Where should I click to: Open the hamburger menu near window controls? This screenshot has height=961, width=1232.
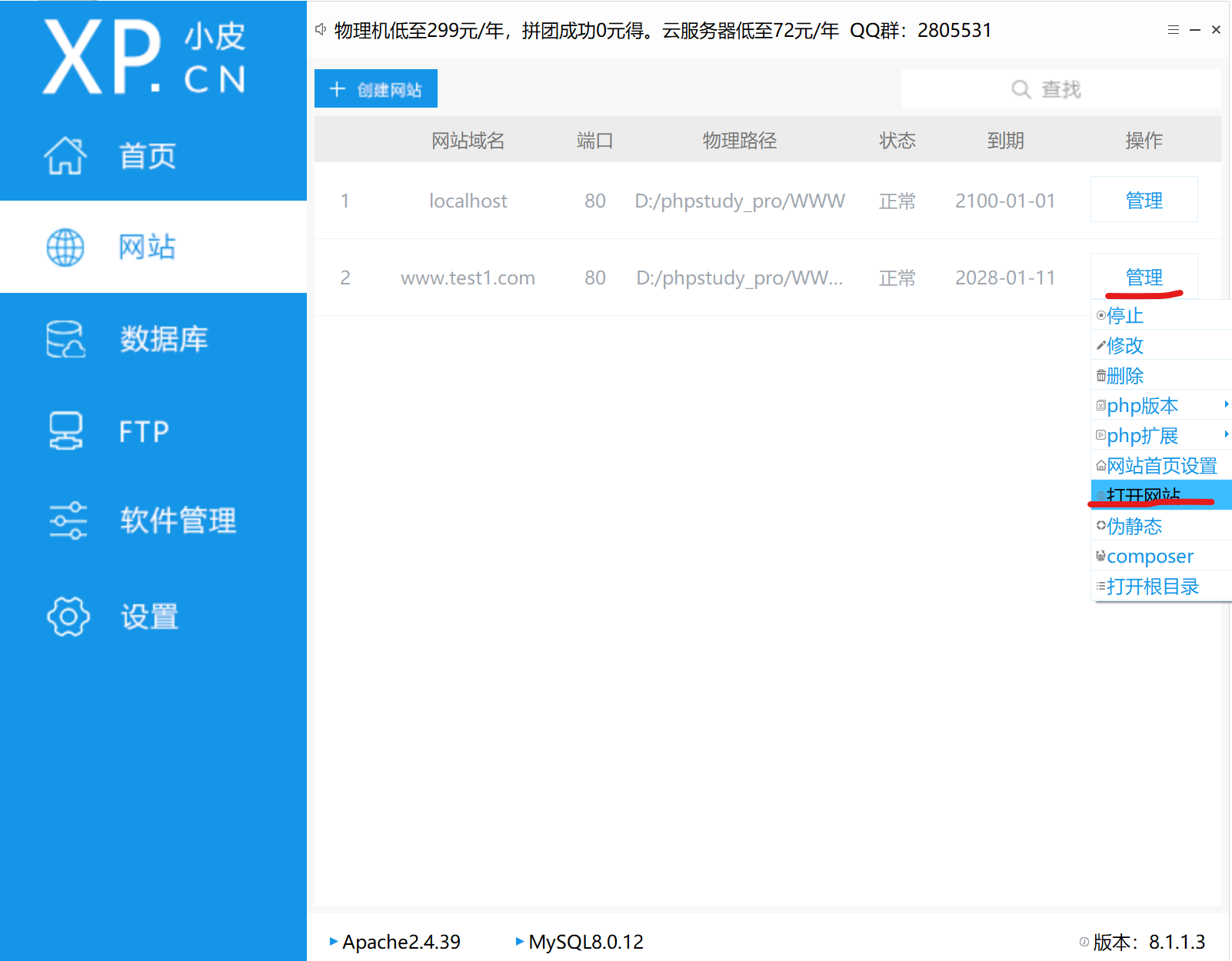tap(1174, 30)
